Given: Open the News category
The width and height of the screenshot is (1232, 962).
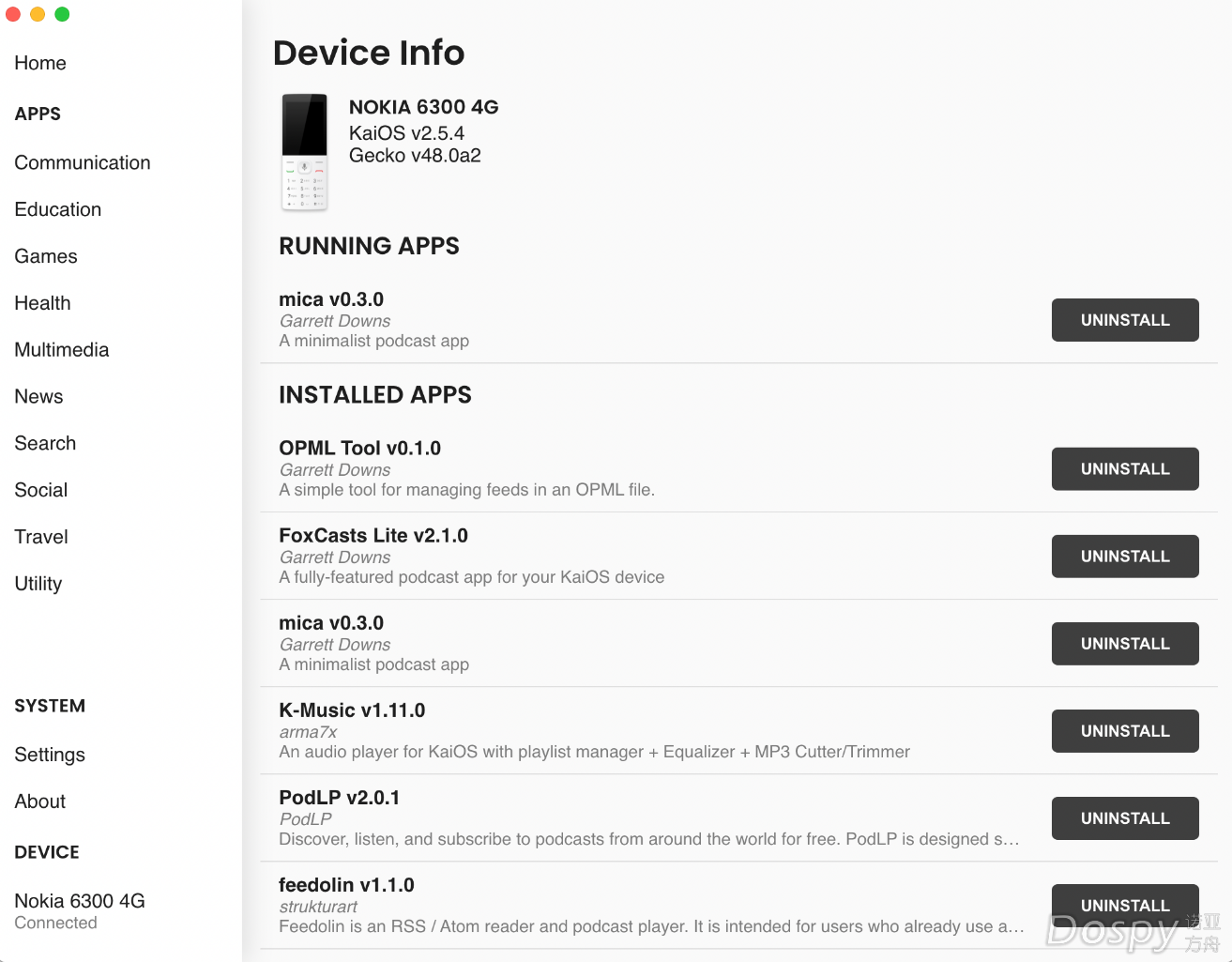Looking at the screenshot, I should [38, 397].
